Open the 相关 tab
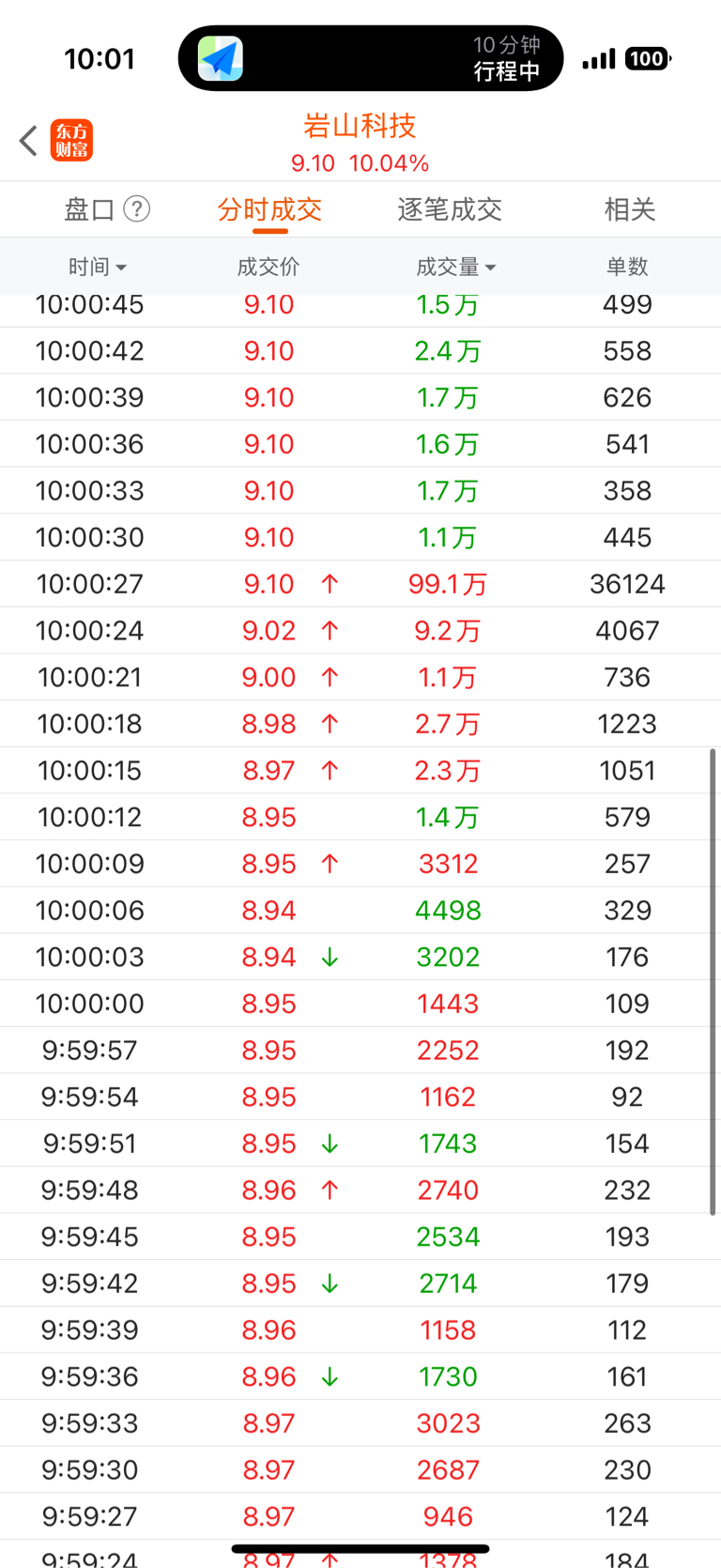This screenshot has width=721, height=1568. point(630,209)
